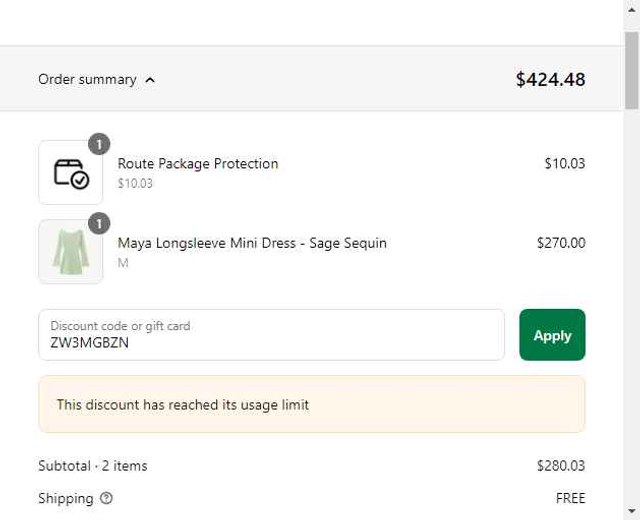
Task: Click the vertical scrollbar thumb
Action: pyautogui.click(x=631, y=70)
